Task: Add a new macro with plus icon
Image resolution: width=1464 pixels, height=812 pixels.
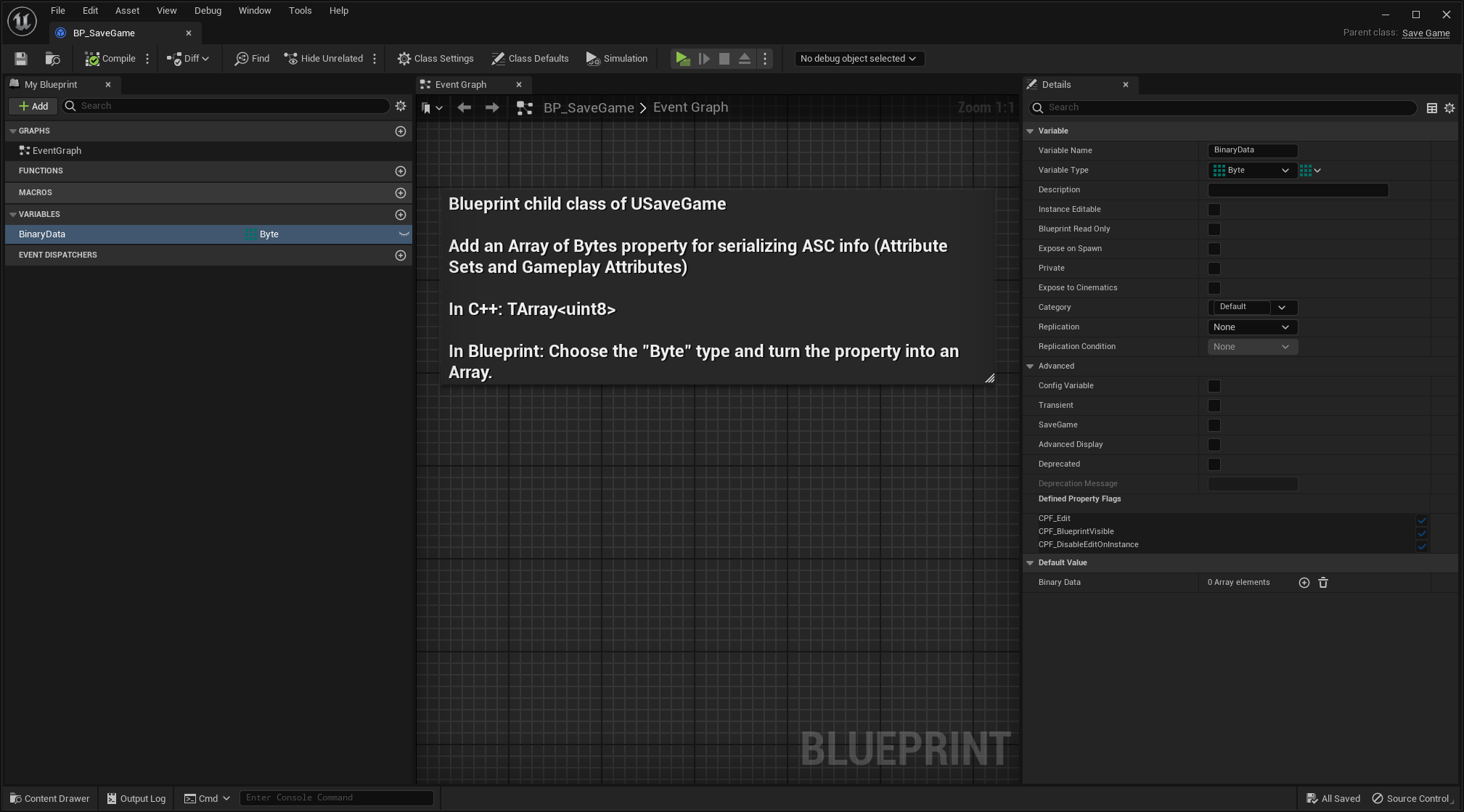Action: click(x=401, y=193)
